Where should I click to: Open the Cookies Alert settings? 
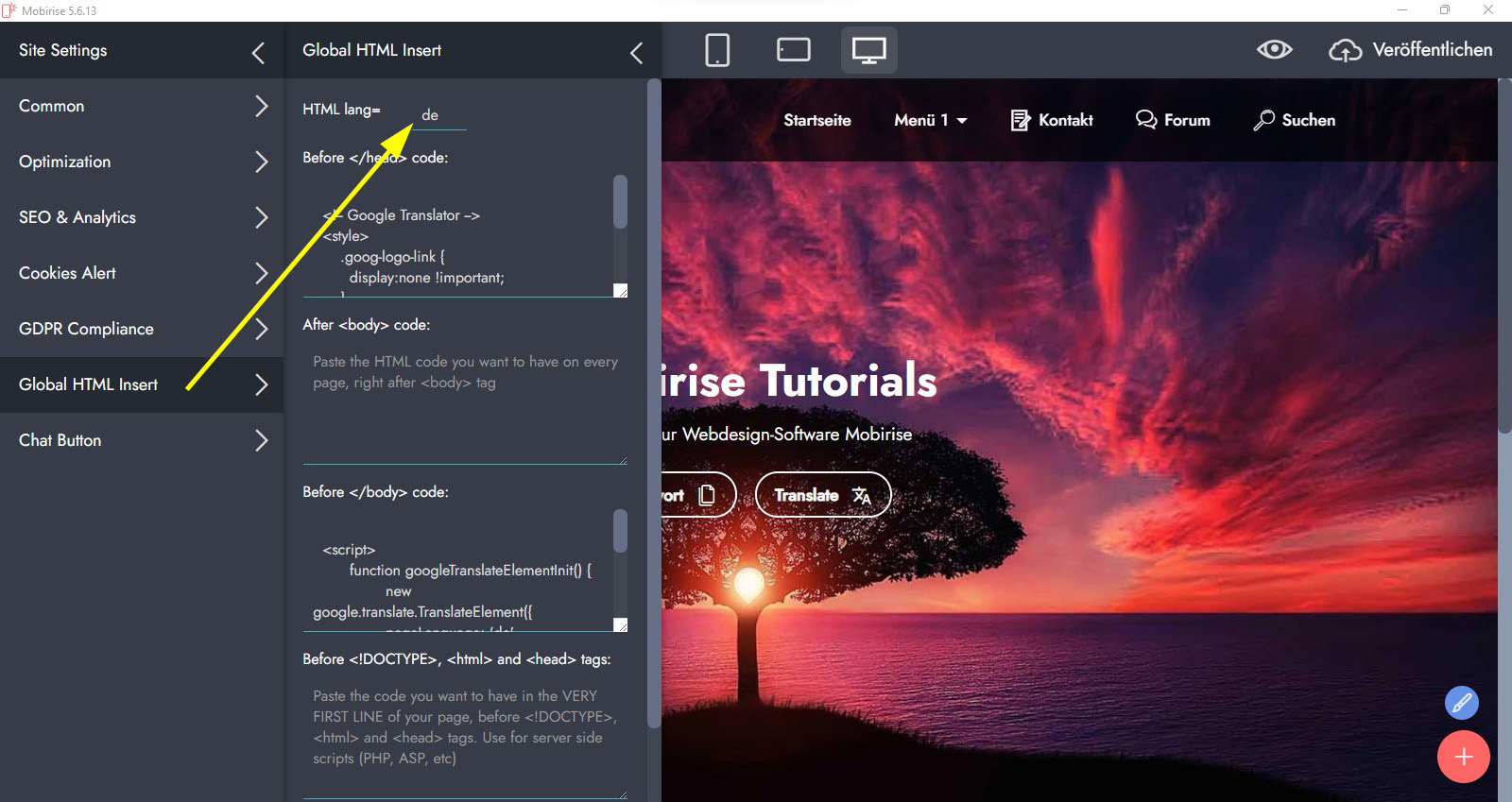click(142, 273)
